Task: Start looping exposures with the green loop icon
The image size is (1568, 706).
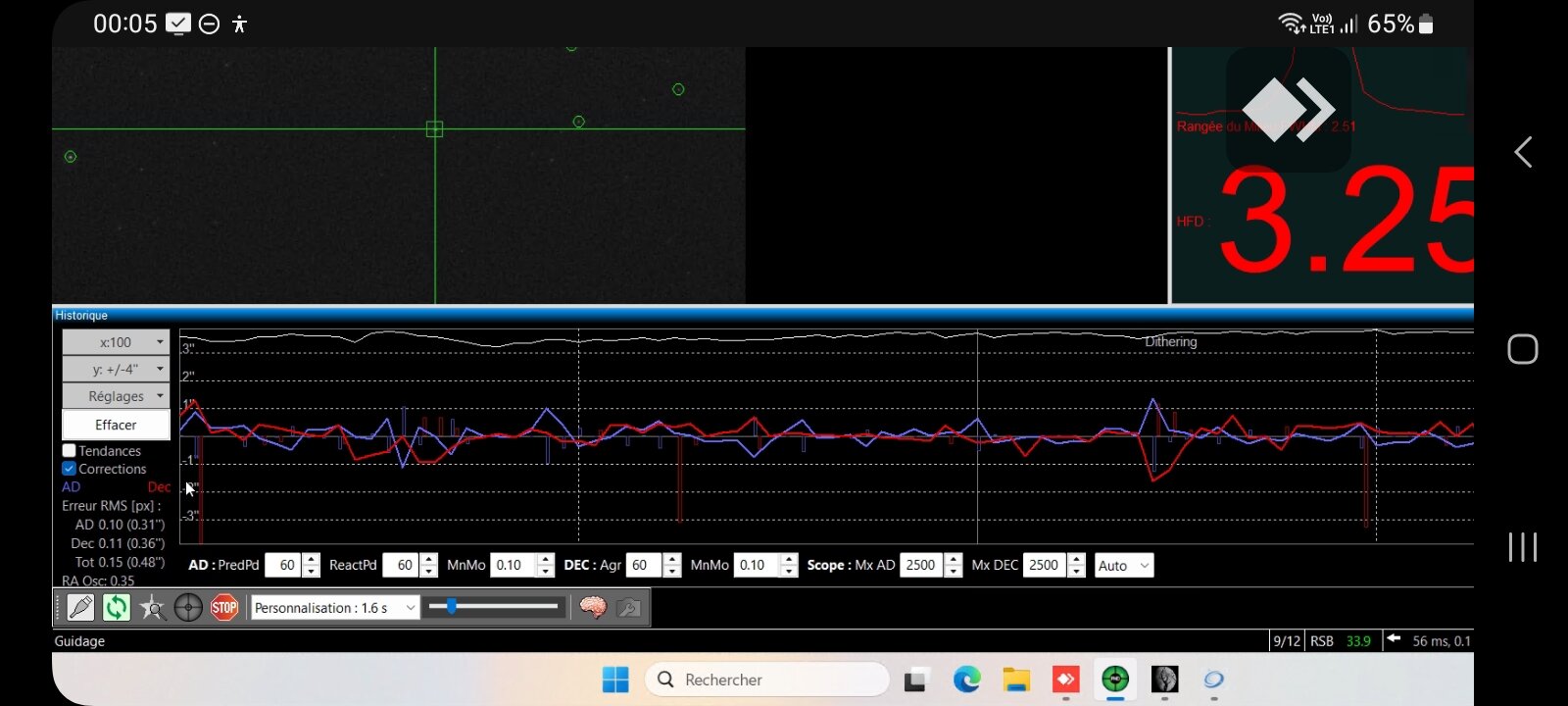Action: pos(117,608)
